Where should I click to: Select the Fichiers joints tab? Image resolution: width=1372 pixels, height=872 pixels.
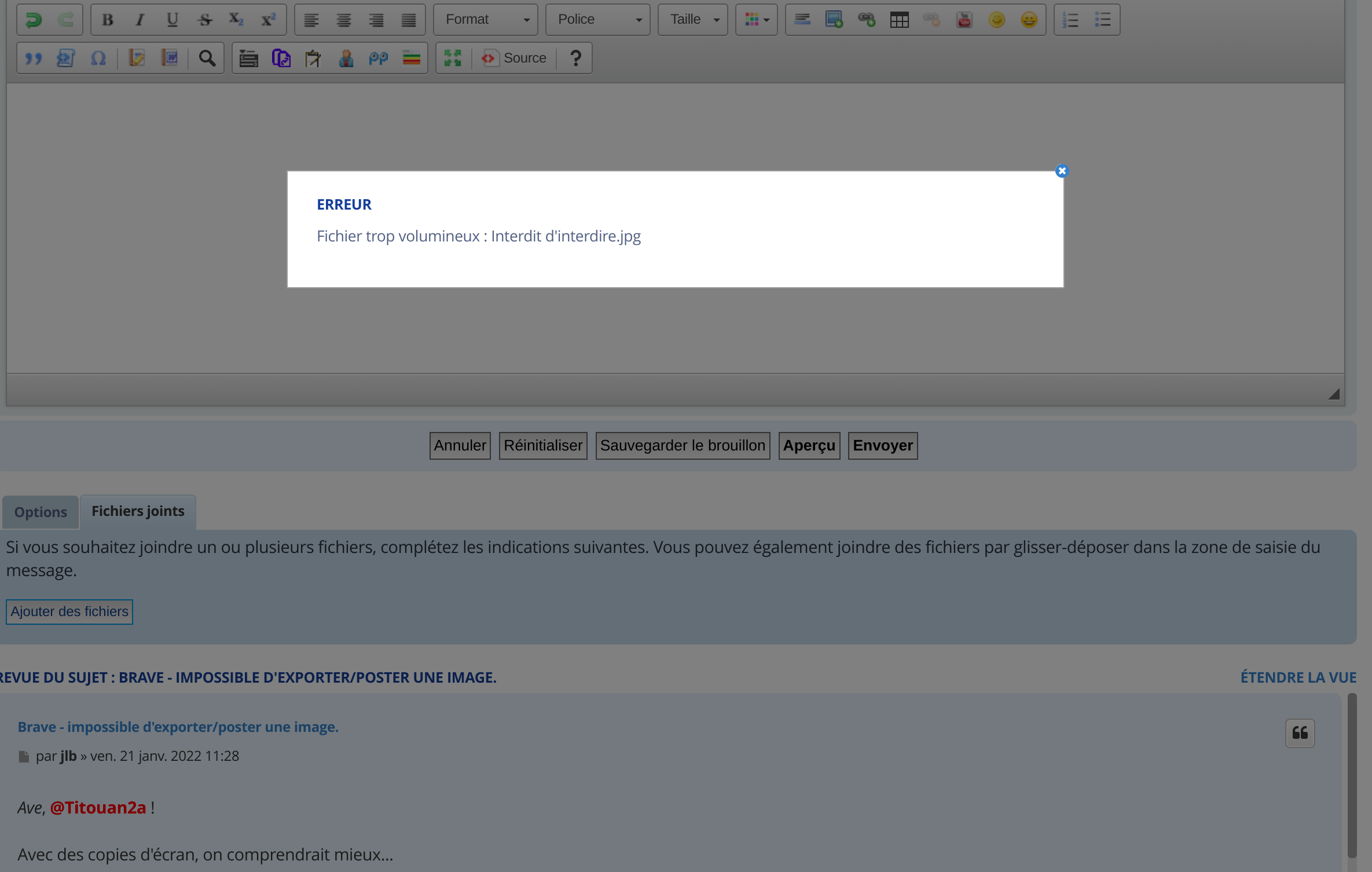pyautogui.click(x=138, y=511)
